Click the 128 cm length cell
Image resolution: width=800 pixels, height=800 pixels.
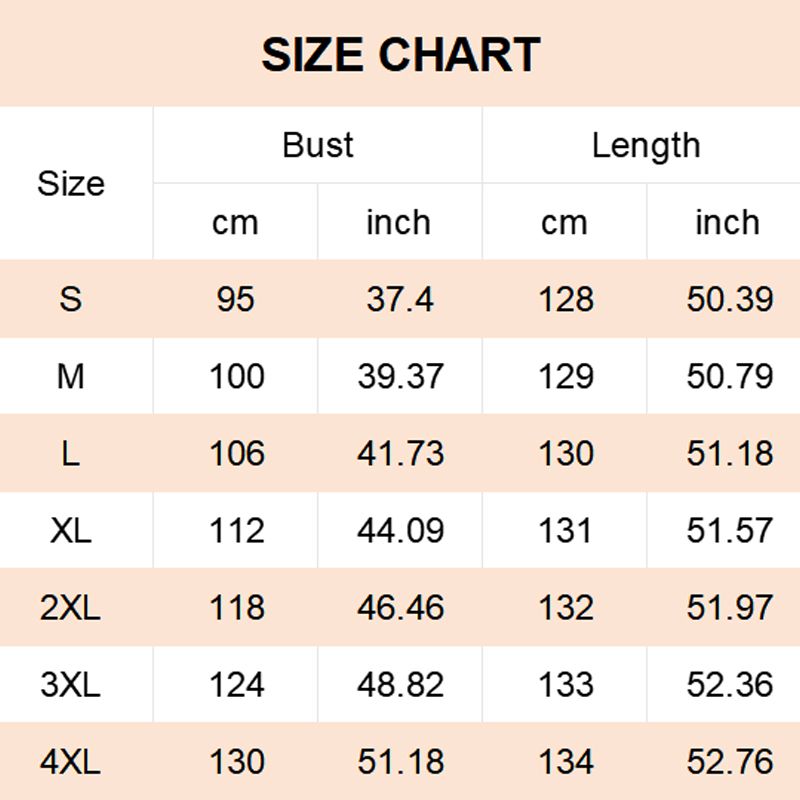(566, 299)
